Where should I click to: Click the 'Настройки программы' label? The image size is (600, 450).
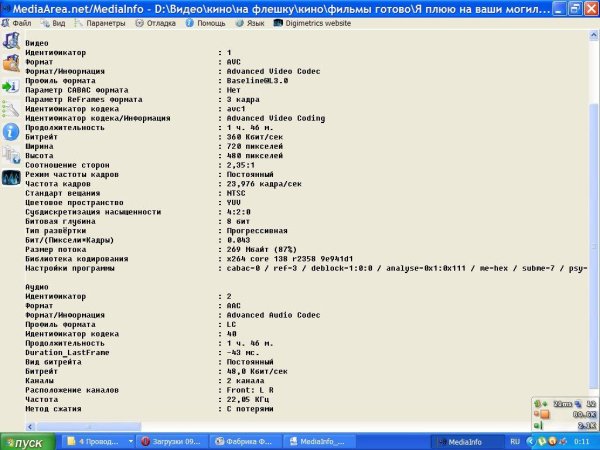(x=70, y=268)
